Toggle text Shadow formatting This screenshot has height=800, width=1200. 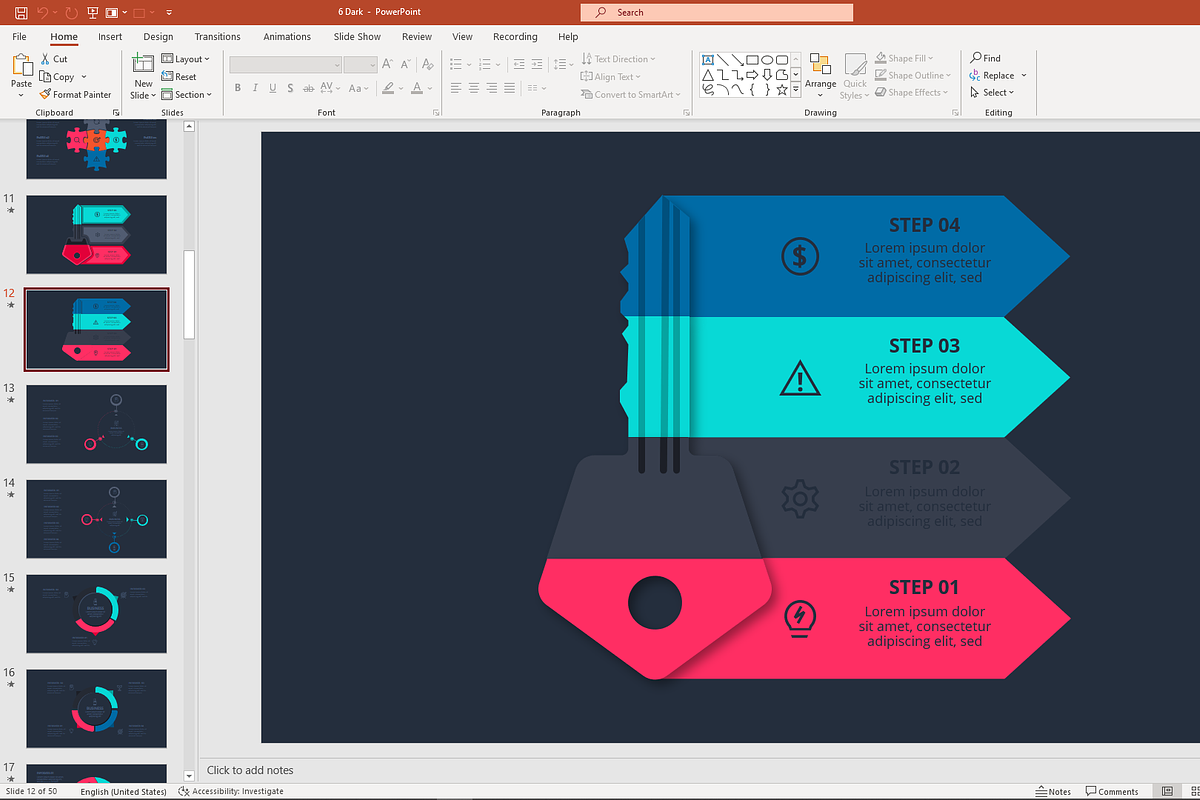[290, 88]
